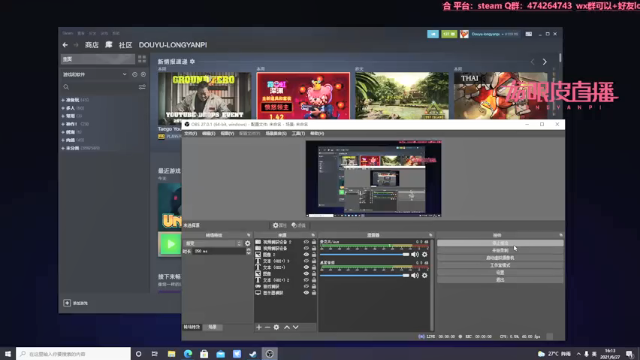Open advanced filter sliders icon in Steam sidebar

142,87
